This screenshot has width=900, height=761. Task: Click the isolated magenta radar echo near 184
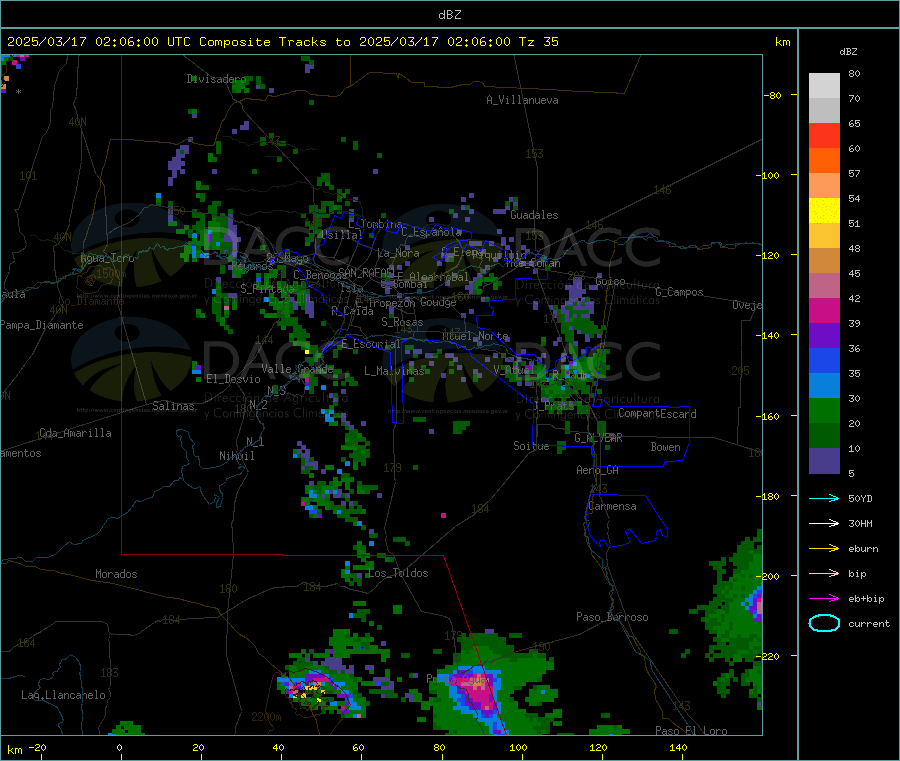click(x=444, y=516)
